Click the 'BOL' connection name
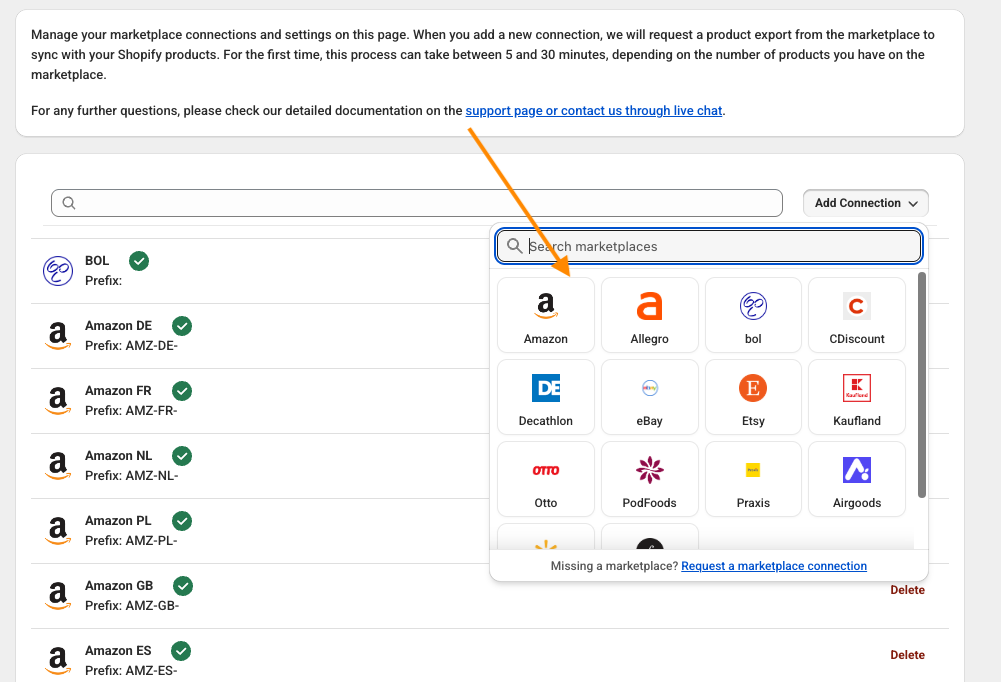The image size is (1001, 682). 97,261
